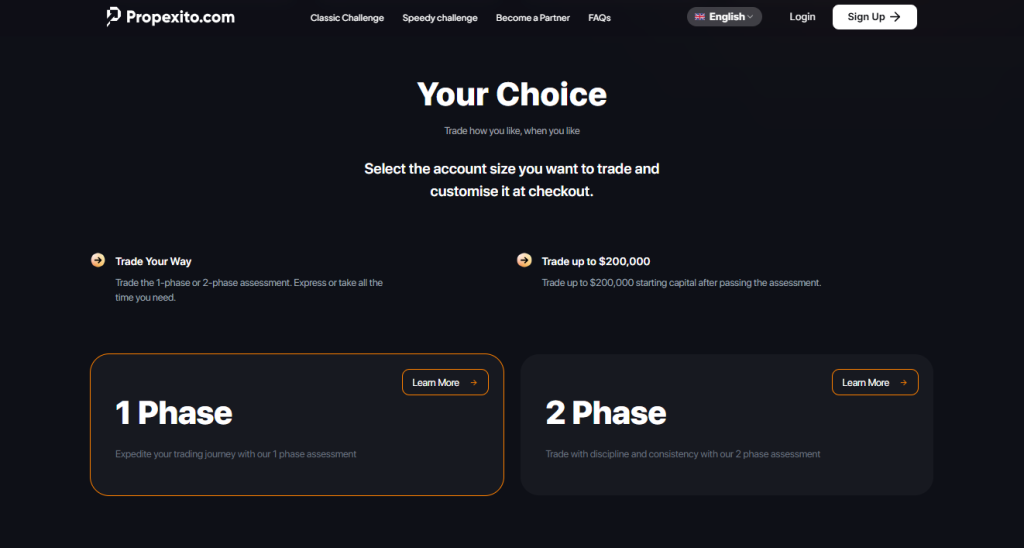Click the 2 Phase Learn More arrow
This screenshot has height=548, width=1024.
point(903,382)
